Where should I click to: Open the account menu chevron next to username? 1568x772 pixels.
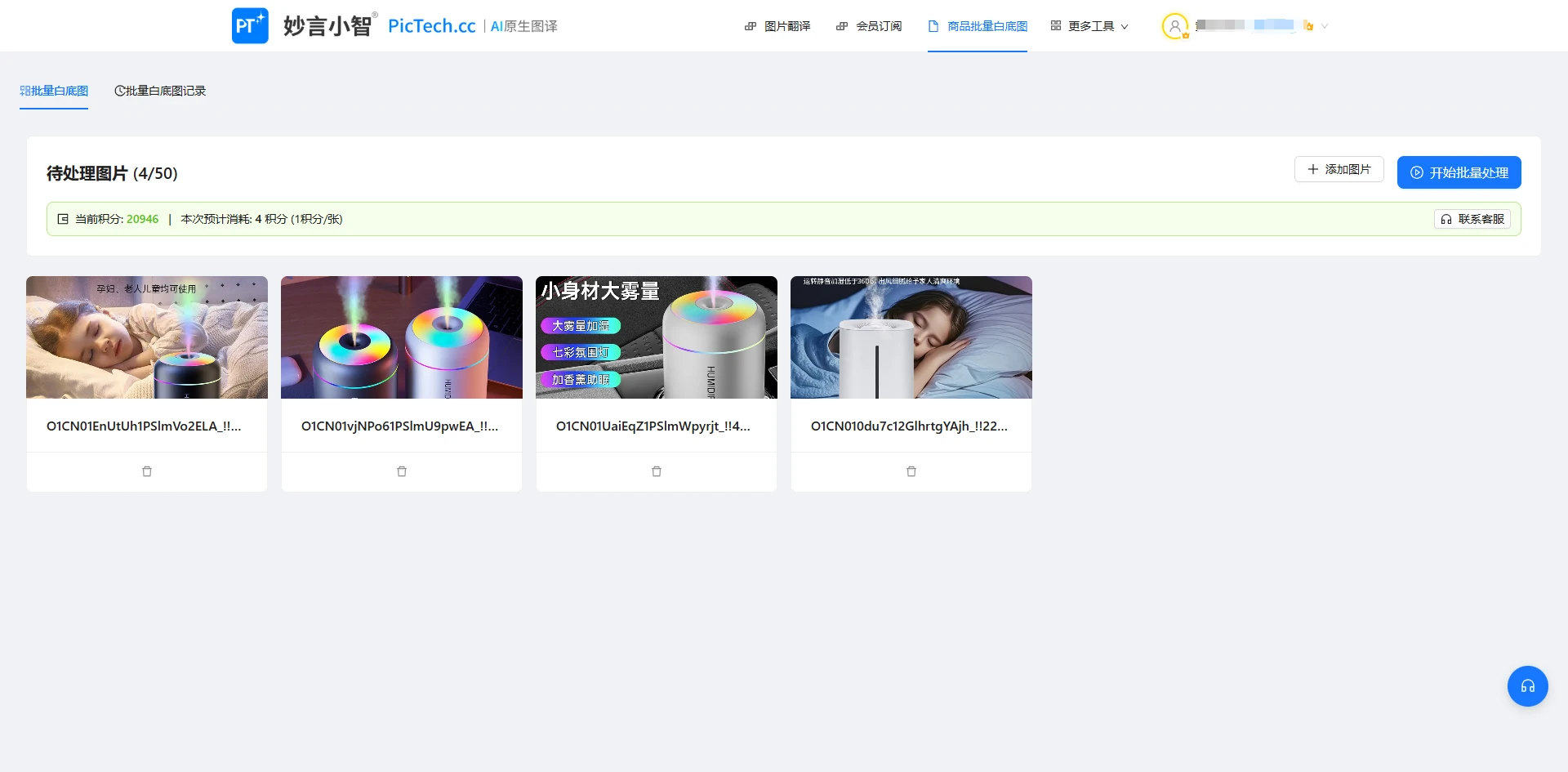coord(1324,26)
